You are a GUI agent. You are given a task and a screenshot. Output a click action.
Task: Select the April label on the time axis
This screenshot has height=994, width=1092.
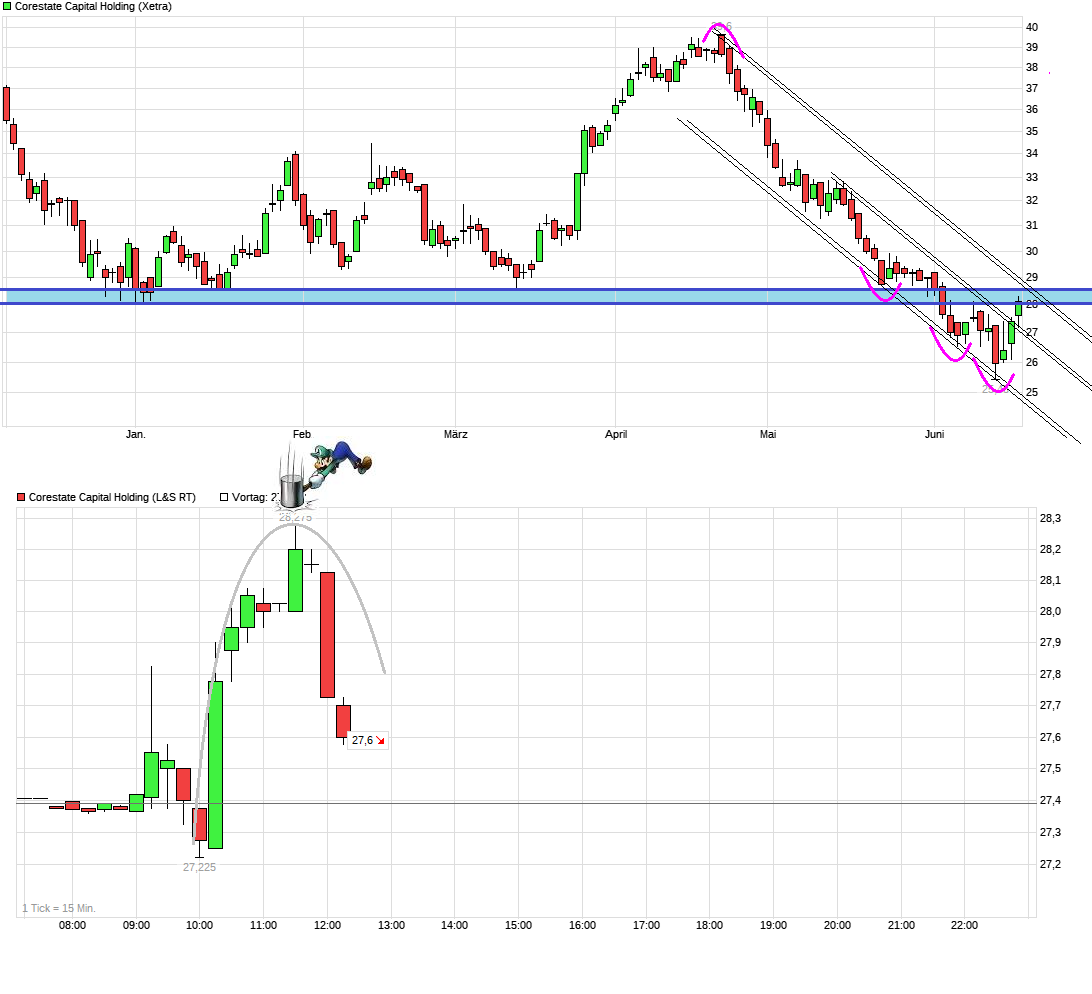pyautogui.click(x=616, y=434)
